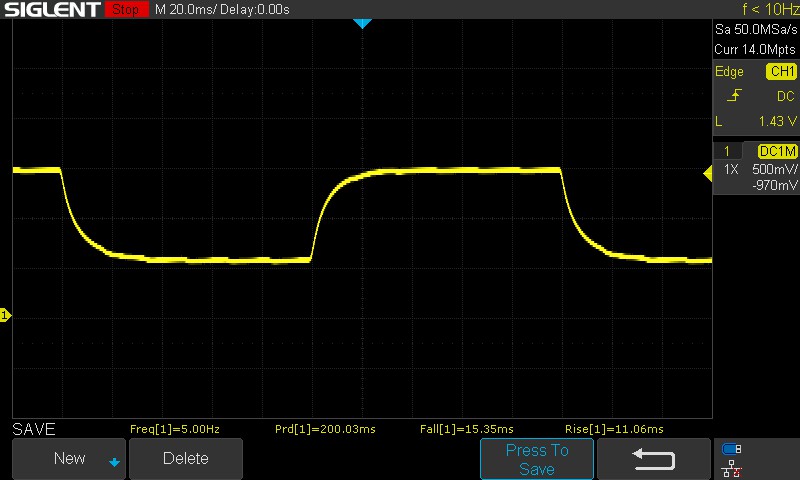800x480 pixels.
Task: Click the SIGLENT logo
Action: (52, 9)
